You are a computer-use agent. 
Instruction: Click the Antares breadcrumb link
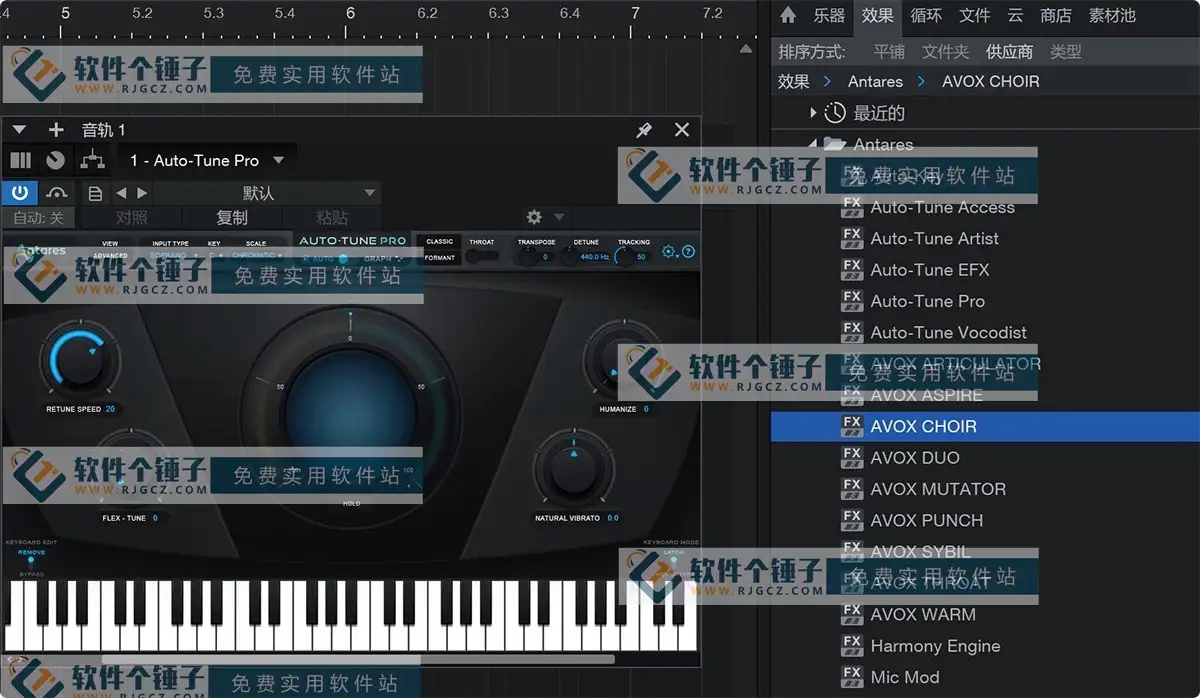coord(875,82)
